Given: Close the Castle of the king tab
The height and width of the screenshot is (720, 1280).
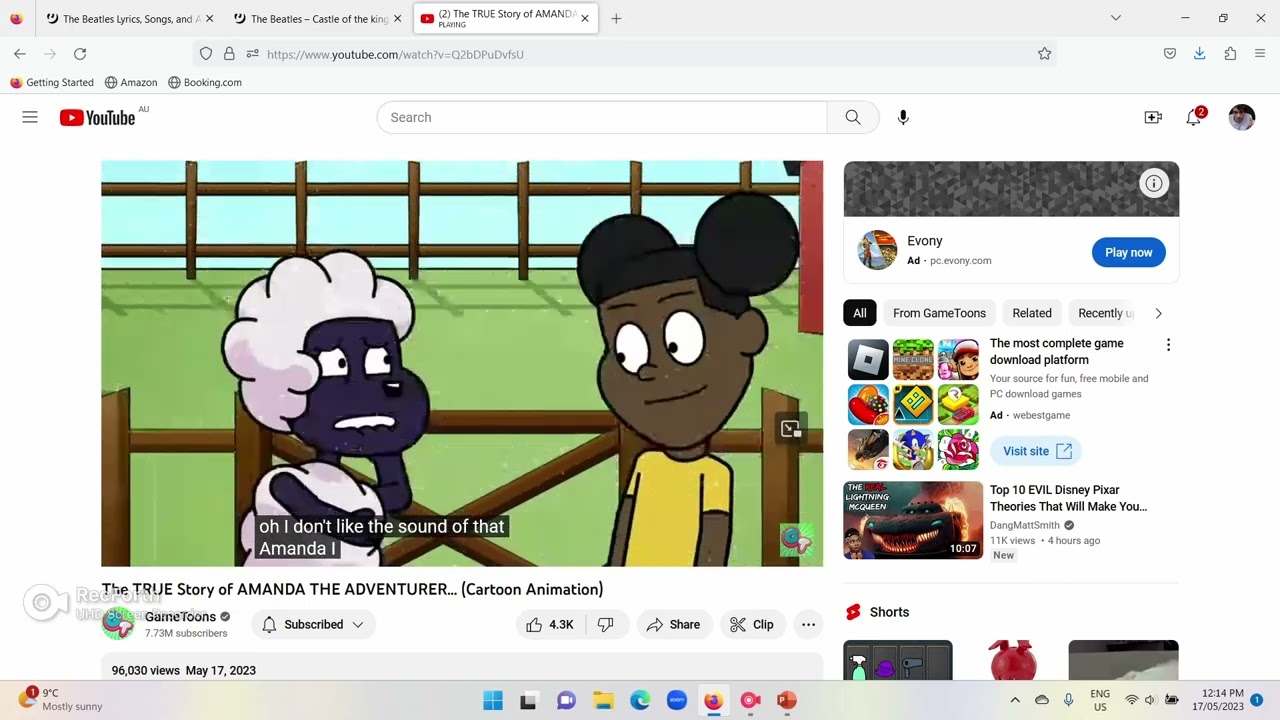Looking at the screenshot, I should pos(397,18).
